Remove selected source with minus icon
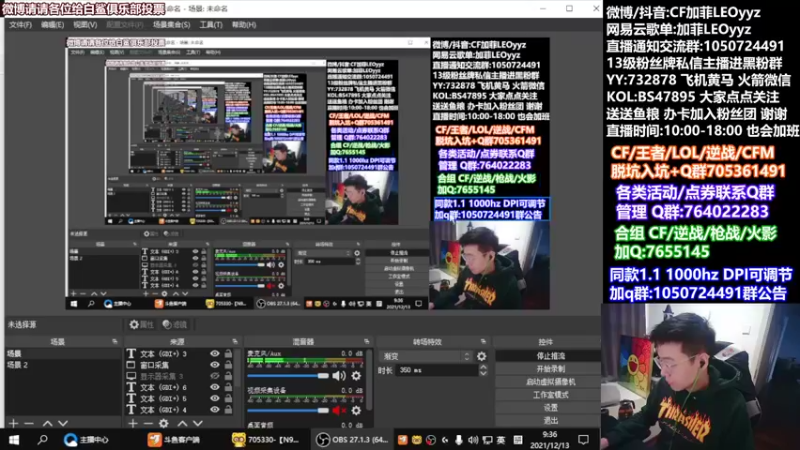This screenshot has height=450, width=800. (x=148, y=423)
